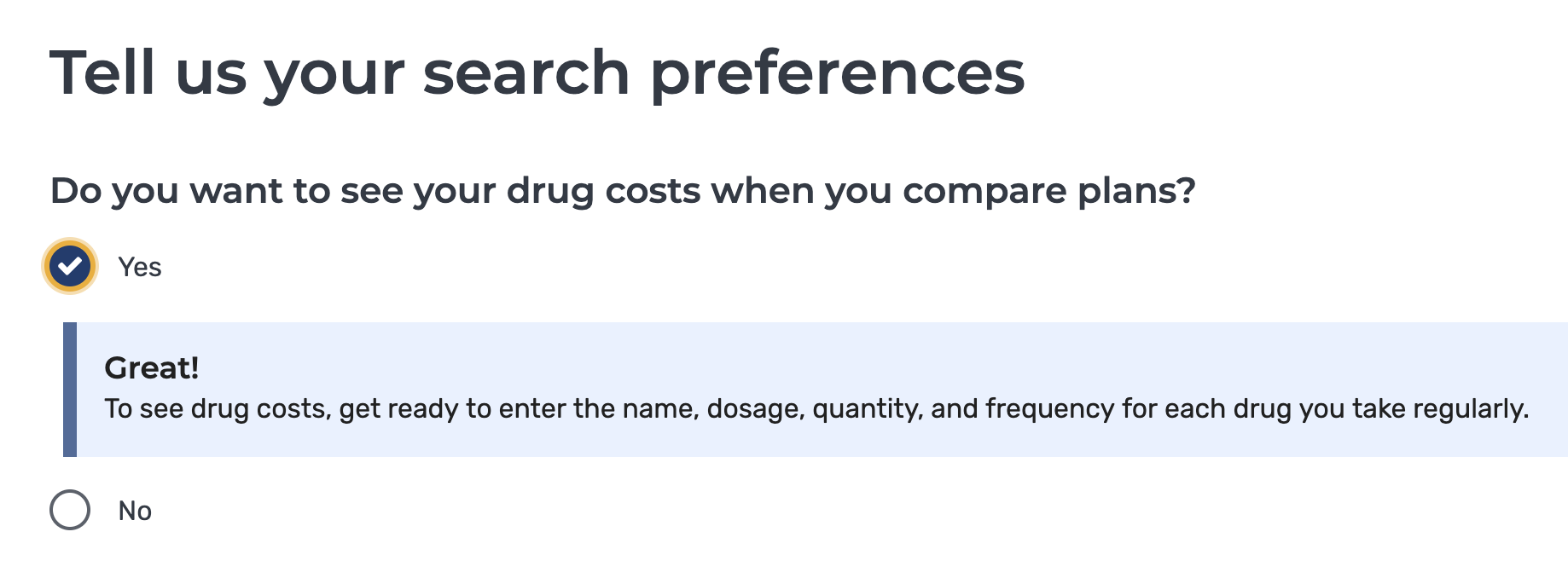Click the white checkmark inside the Yes radio

click(70, 266)
